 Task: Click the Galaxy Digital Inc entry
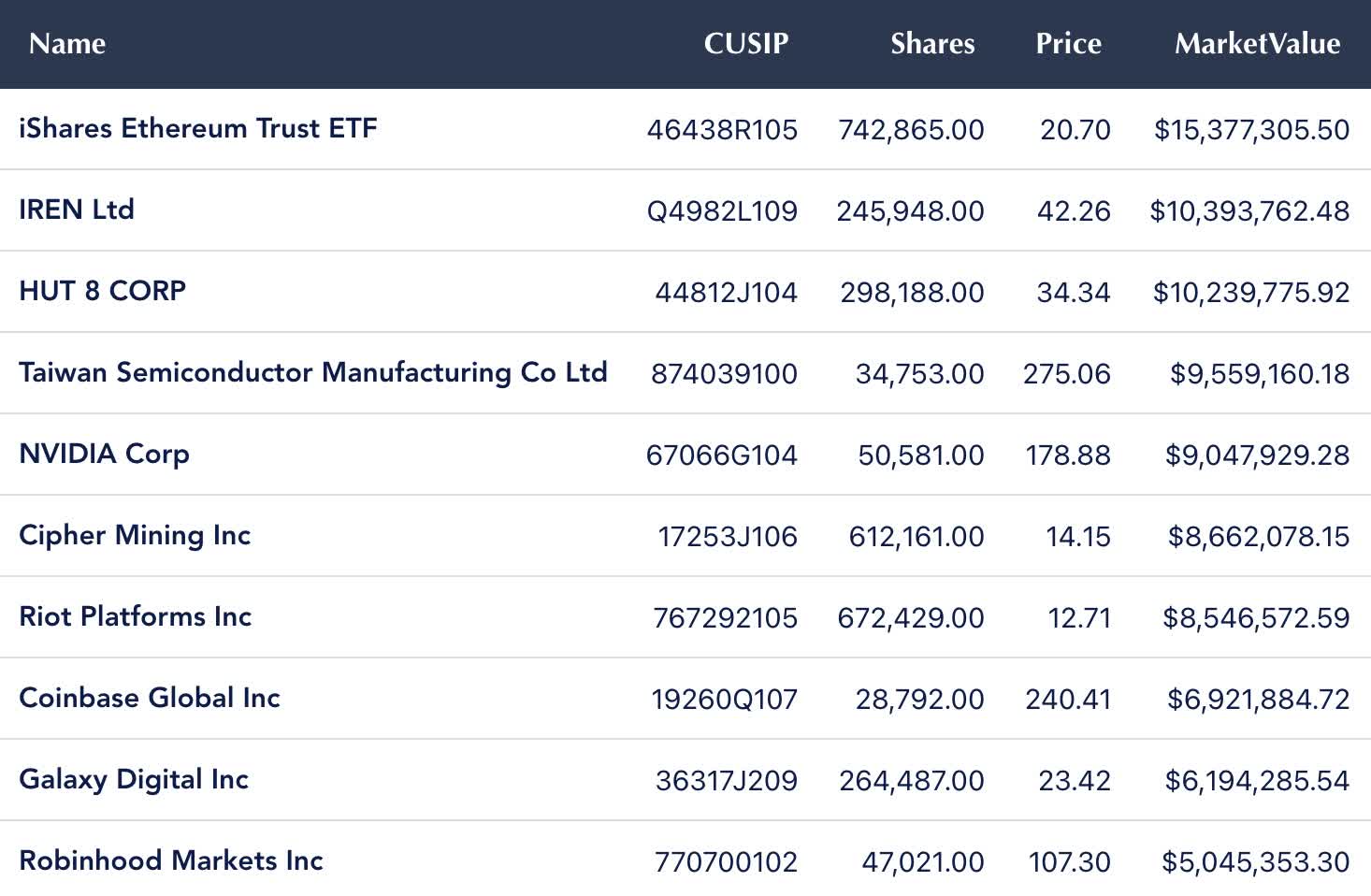point(134,779)
